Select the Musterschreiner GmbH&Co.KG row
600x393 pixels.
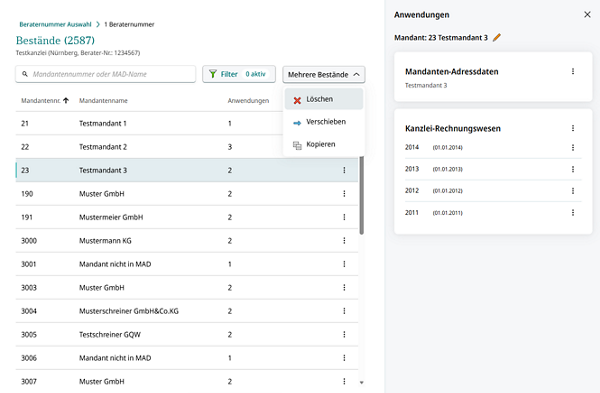point(187,311)
